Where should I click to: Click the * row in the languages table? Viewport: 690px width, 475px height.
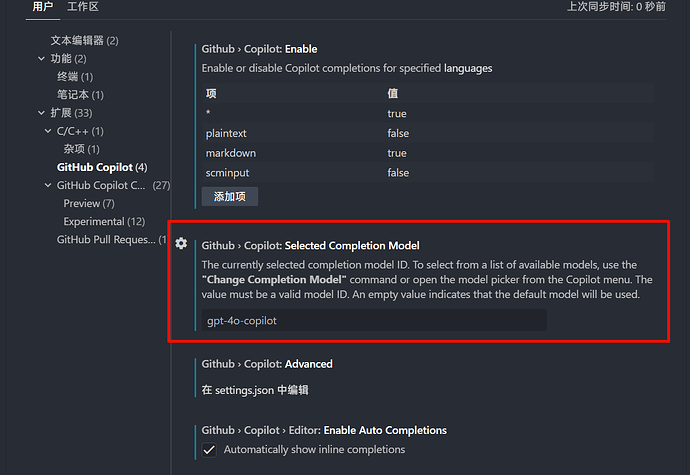pos(427,114)
